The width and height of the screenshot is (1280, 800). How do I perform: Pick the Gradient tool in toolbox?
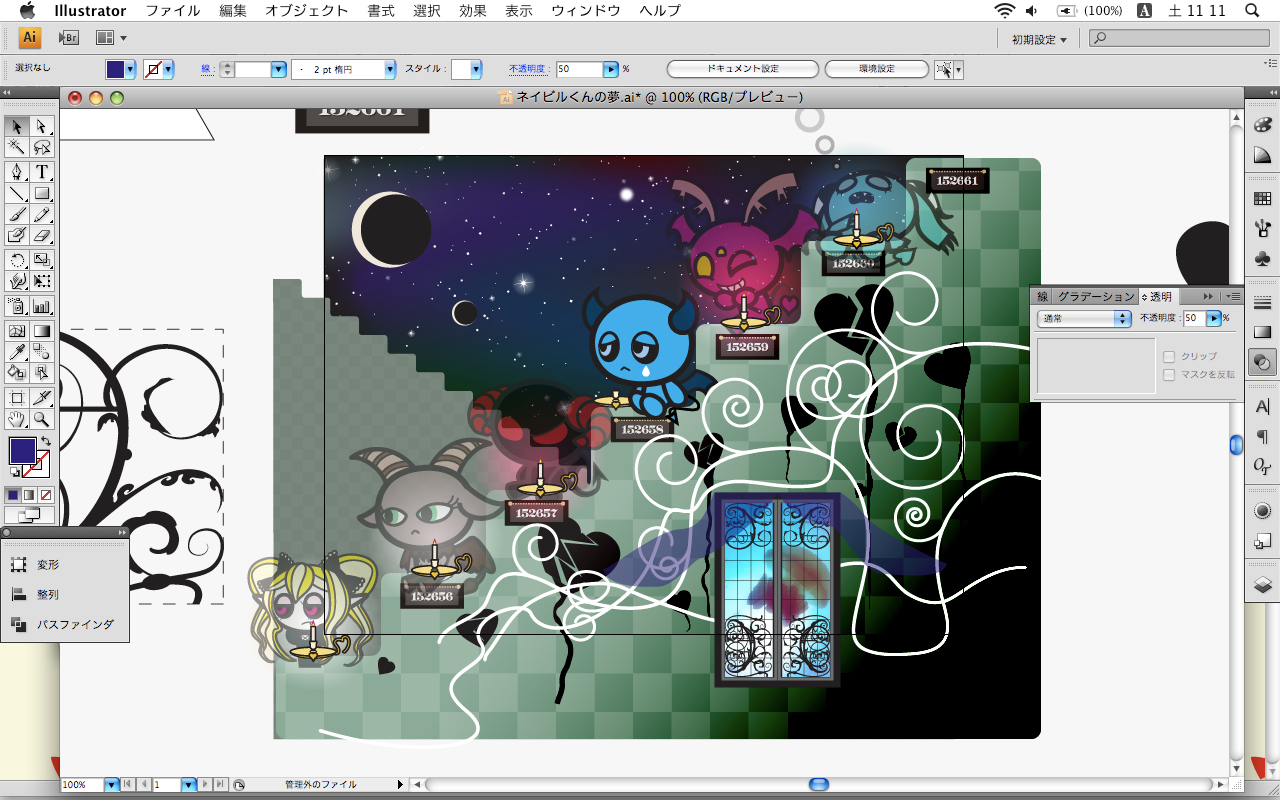point(41,331)
